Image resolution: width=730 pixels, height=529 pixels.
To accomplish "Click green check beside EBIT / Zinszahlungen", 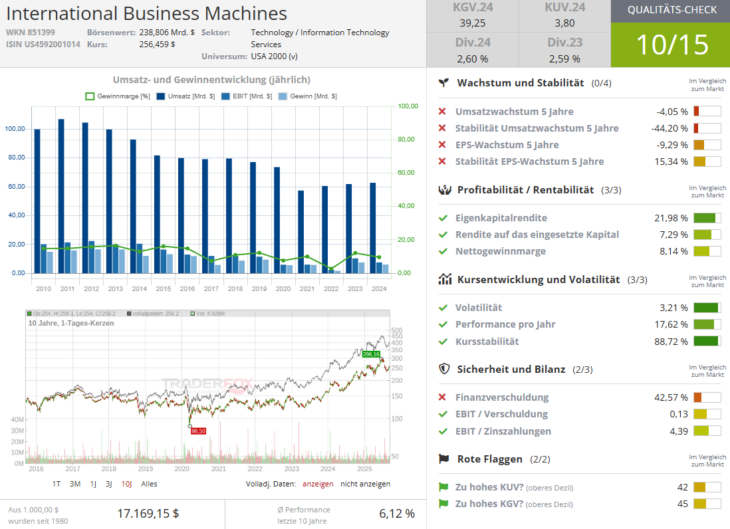I will tap(443, 431).
